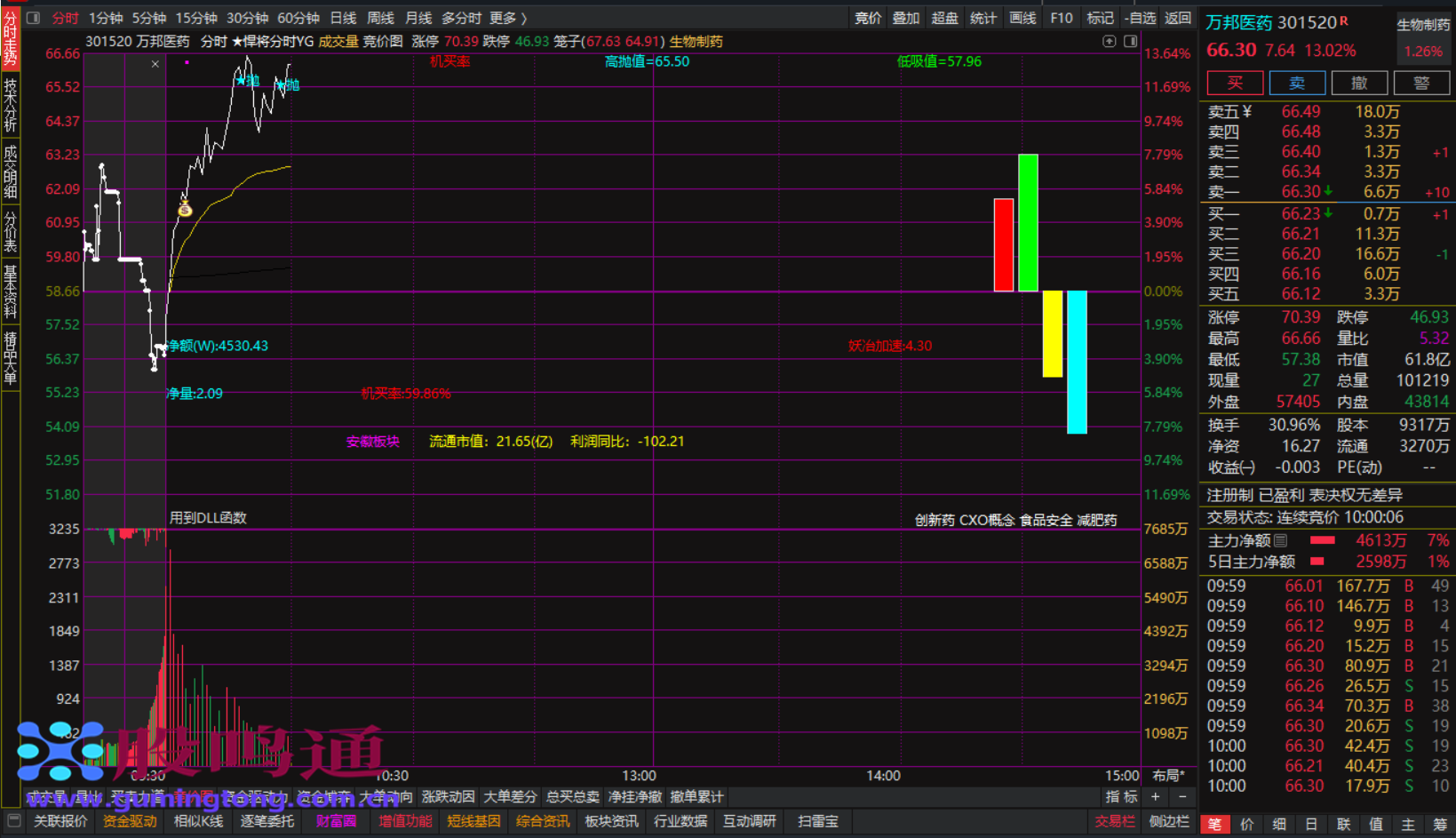Viewport: 1456px width, 838px height.
Task: Open the 指标 indicator selector
Action: 1121,796
